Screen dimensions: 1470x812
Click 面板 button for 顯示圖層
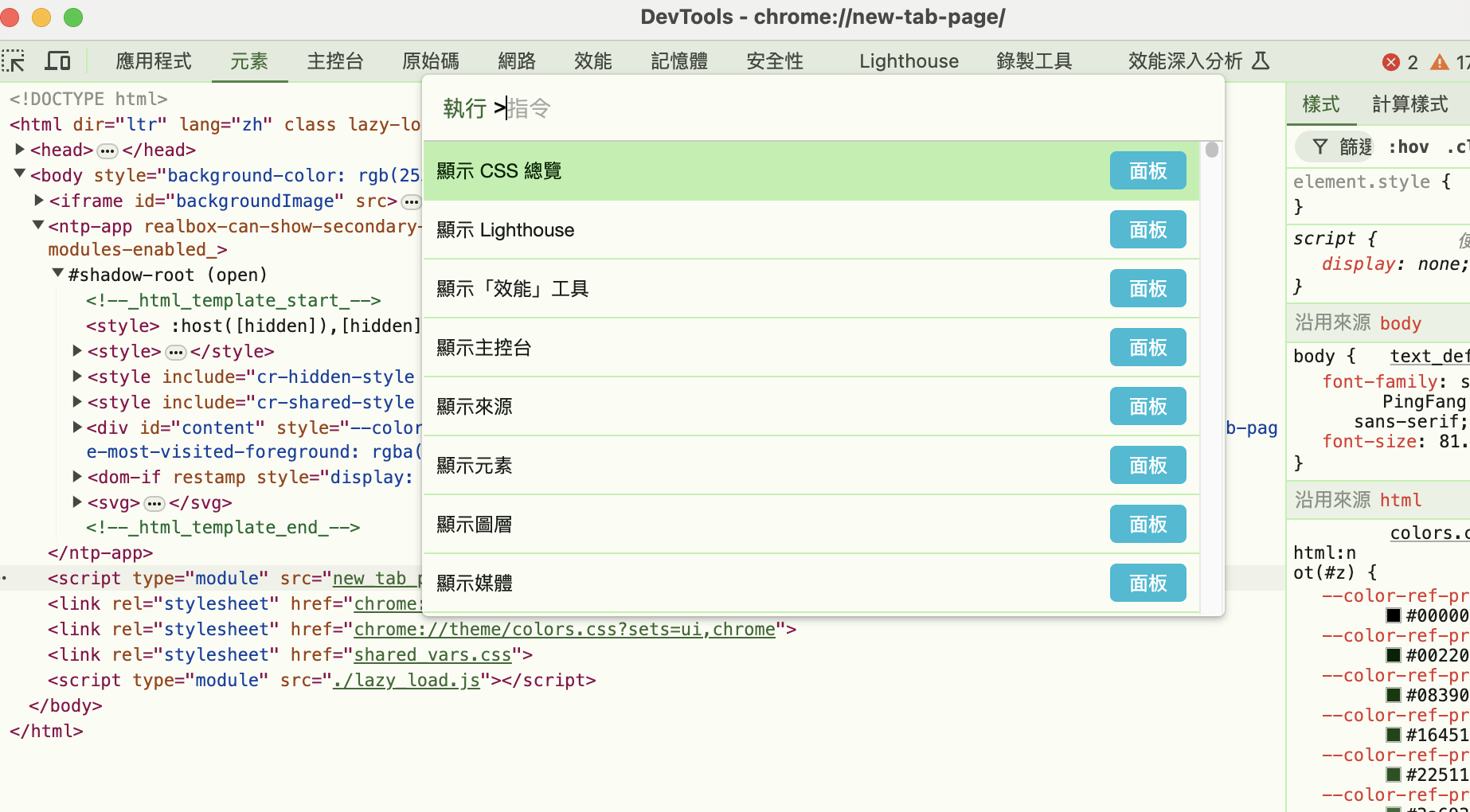coord(1148,525)
